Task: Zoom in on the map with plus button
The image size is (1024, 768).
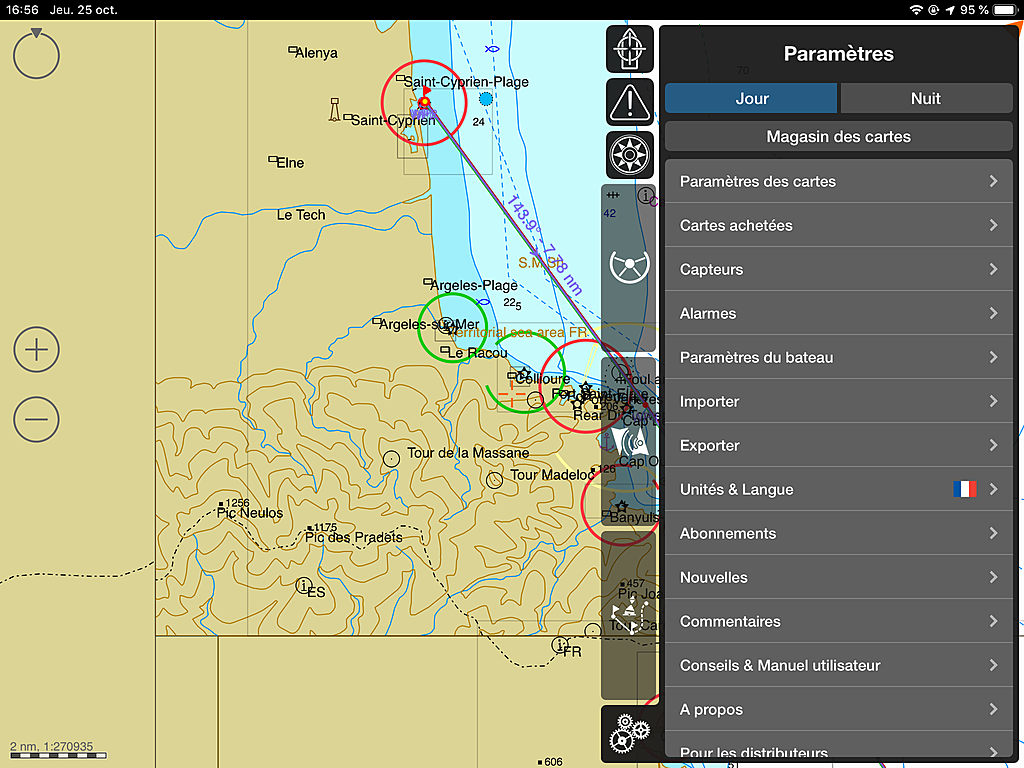Action: (x=37, y=349)
